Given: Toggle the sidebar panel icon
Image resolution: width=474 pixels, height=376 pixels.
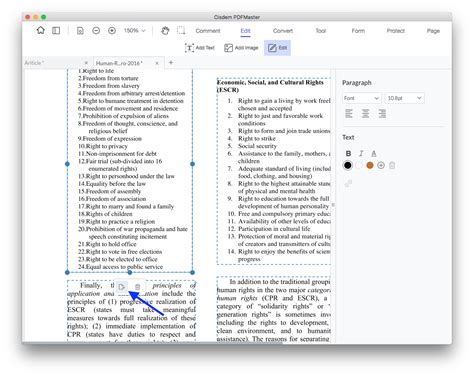Looking at the screenshot, I should [56, 31].
